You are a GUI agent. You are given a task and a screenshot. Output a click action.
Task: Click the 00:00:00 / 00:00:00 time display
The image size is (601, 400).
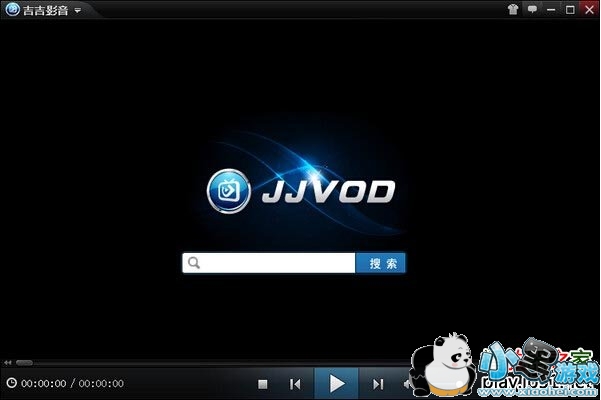pos(72,383)
